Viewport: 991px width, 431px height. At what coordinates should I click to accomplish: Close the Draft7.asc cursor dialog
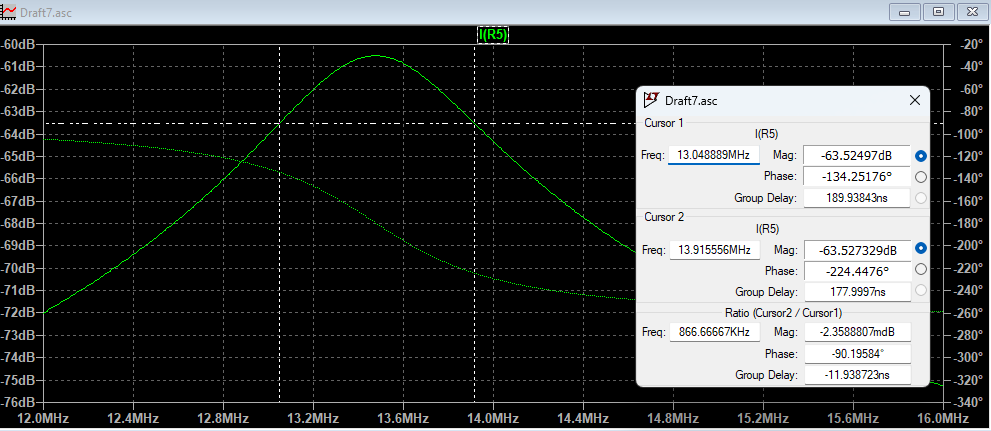coord(914,100)
